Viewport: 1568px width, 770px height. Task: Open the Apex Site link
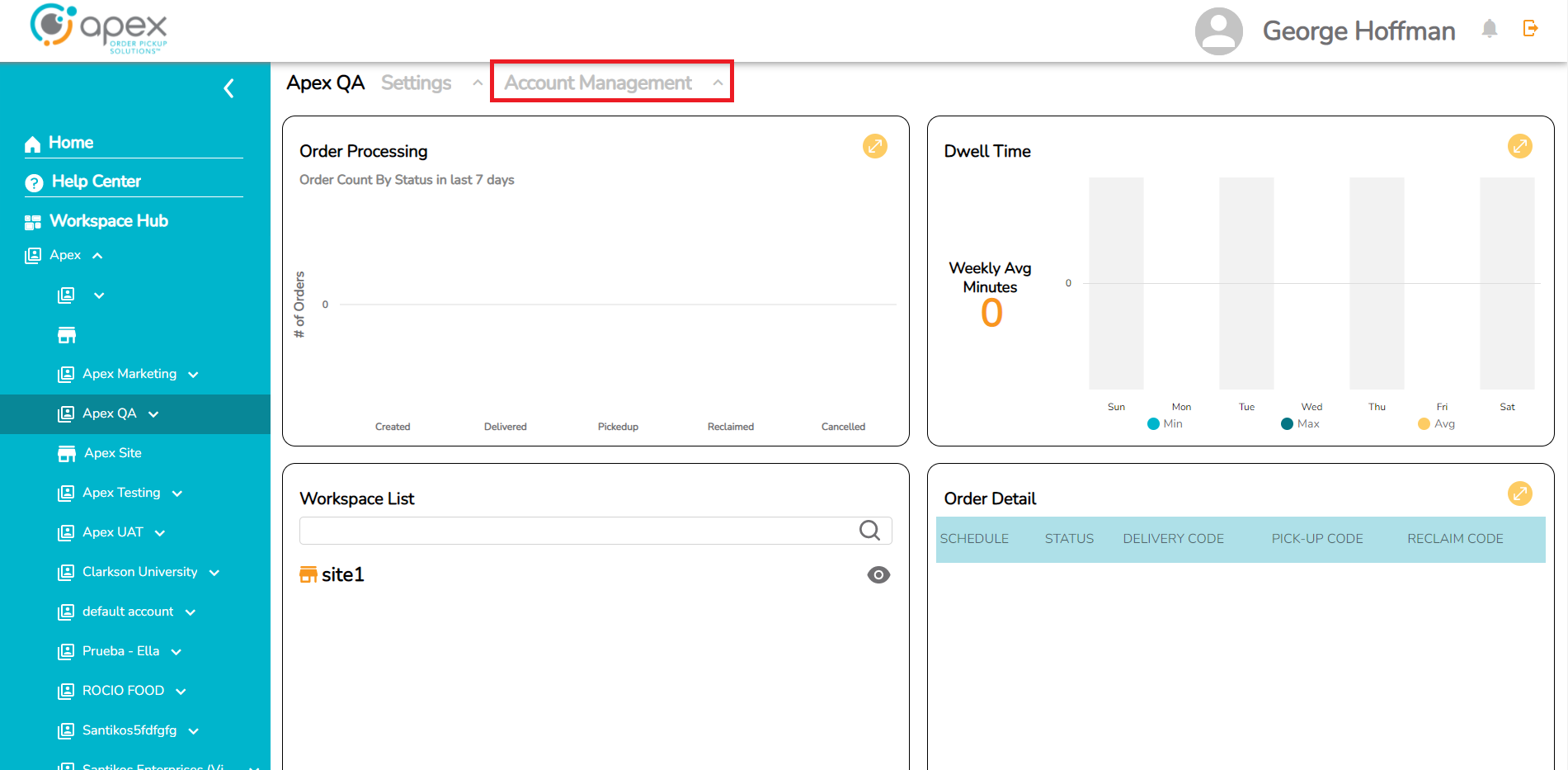(x=112, y=453)
